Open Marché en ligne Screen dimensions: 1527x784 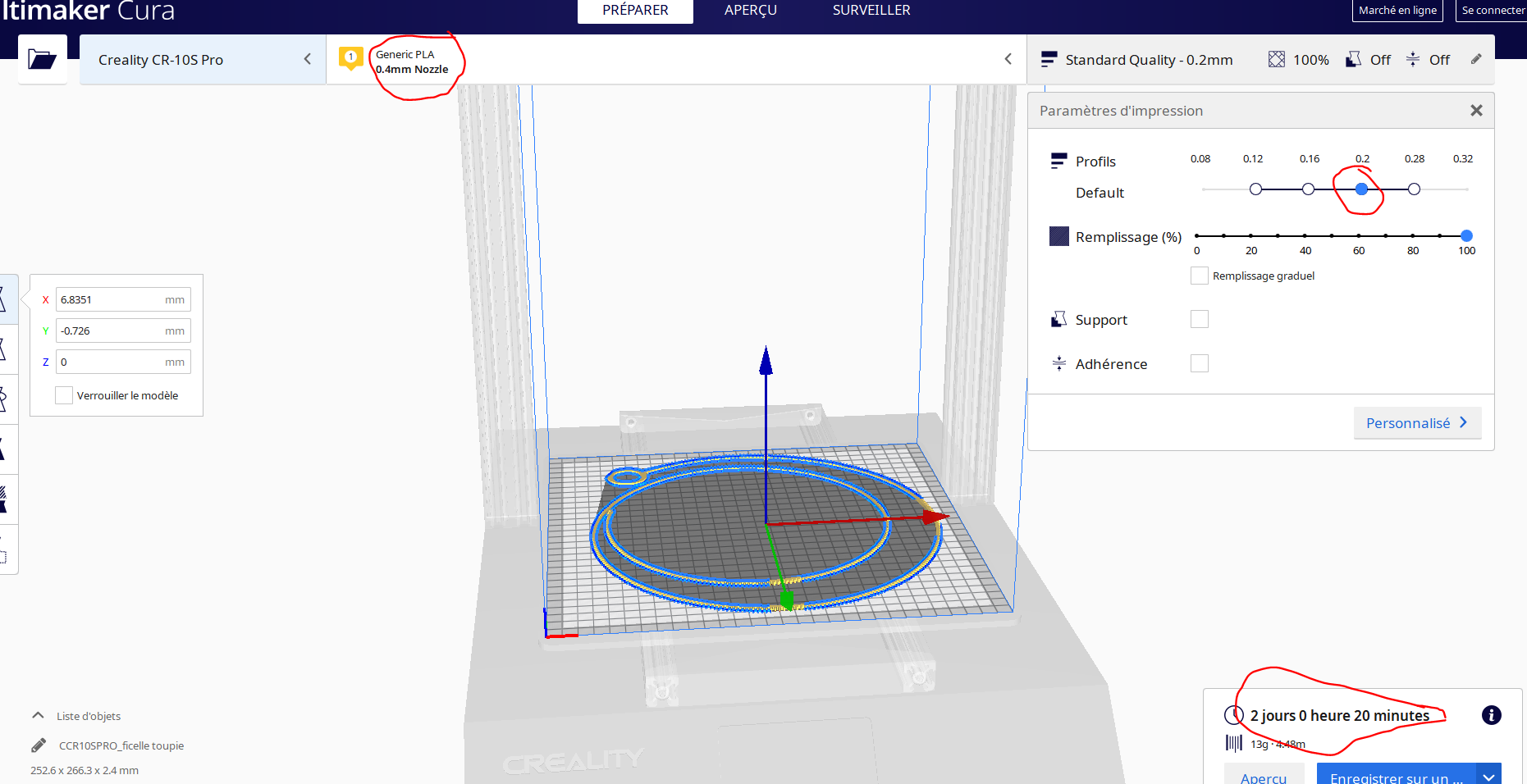click(x=1397, y=11)
